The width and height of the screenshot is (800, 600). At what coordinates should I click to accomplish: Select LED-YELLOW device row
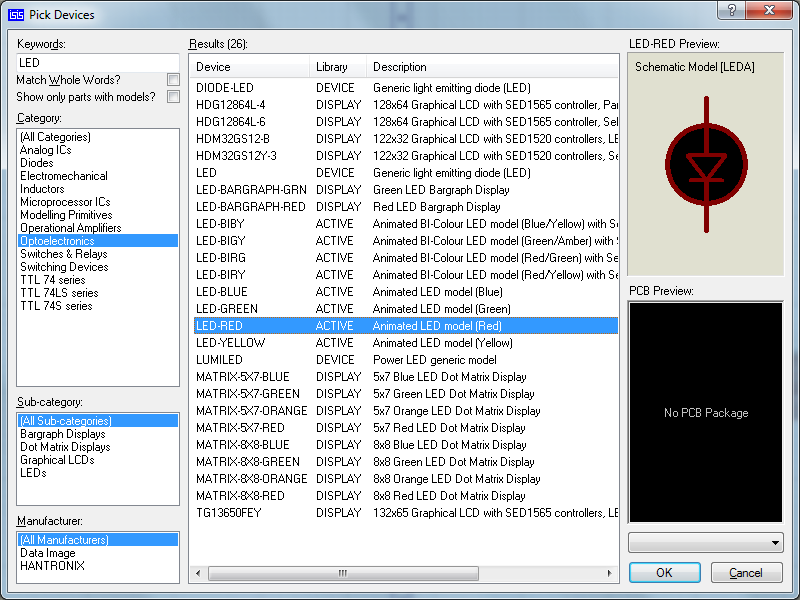tap(406, 343)
